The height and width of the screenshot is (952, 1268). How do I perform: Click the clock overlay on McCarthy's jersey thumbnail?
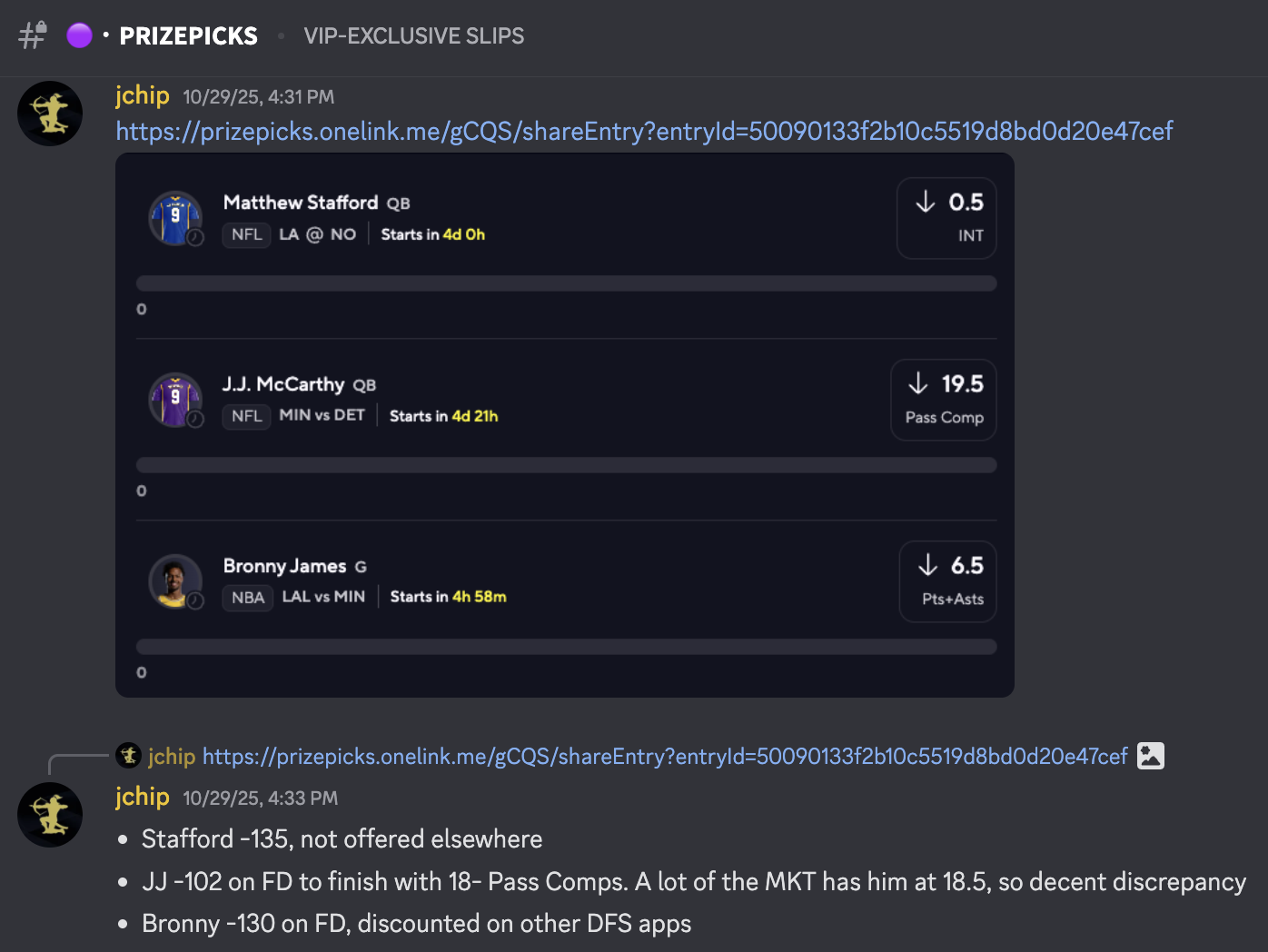195,421
